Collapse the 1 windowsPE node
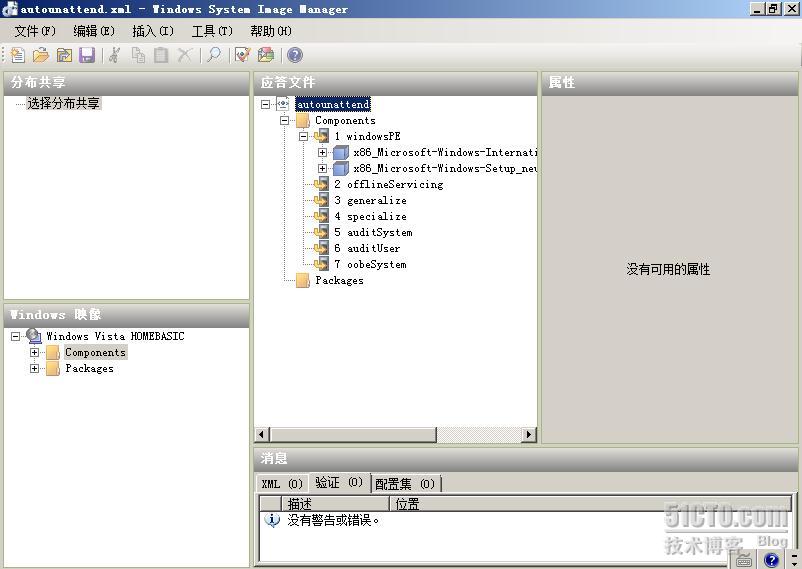The height and width of the screenshot is (569, 802). click(303, 136)
